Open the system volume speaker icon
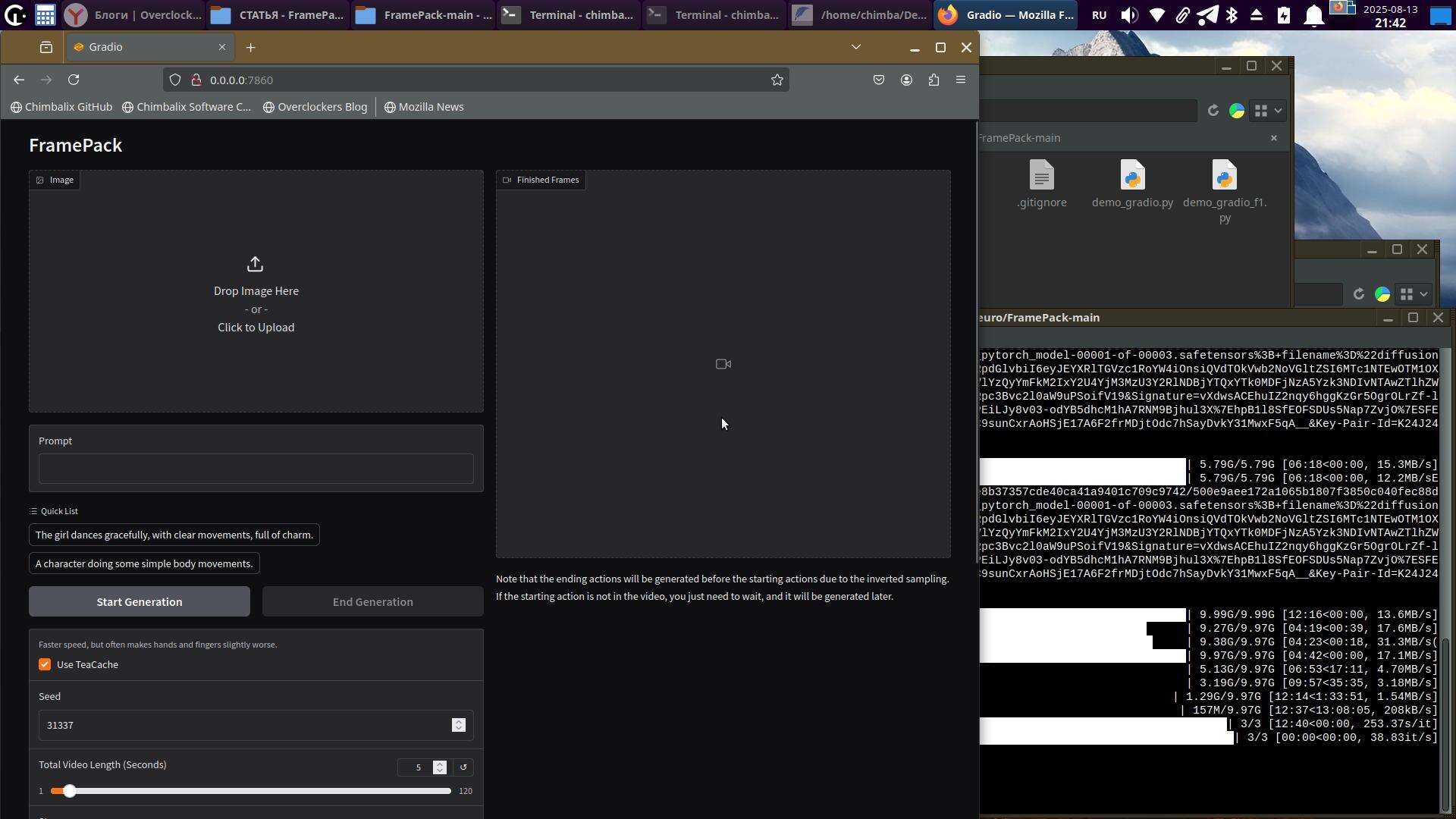The height and width of the screenshot is (819, 1456). coord(1129,15)
